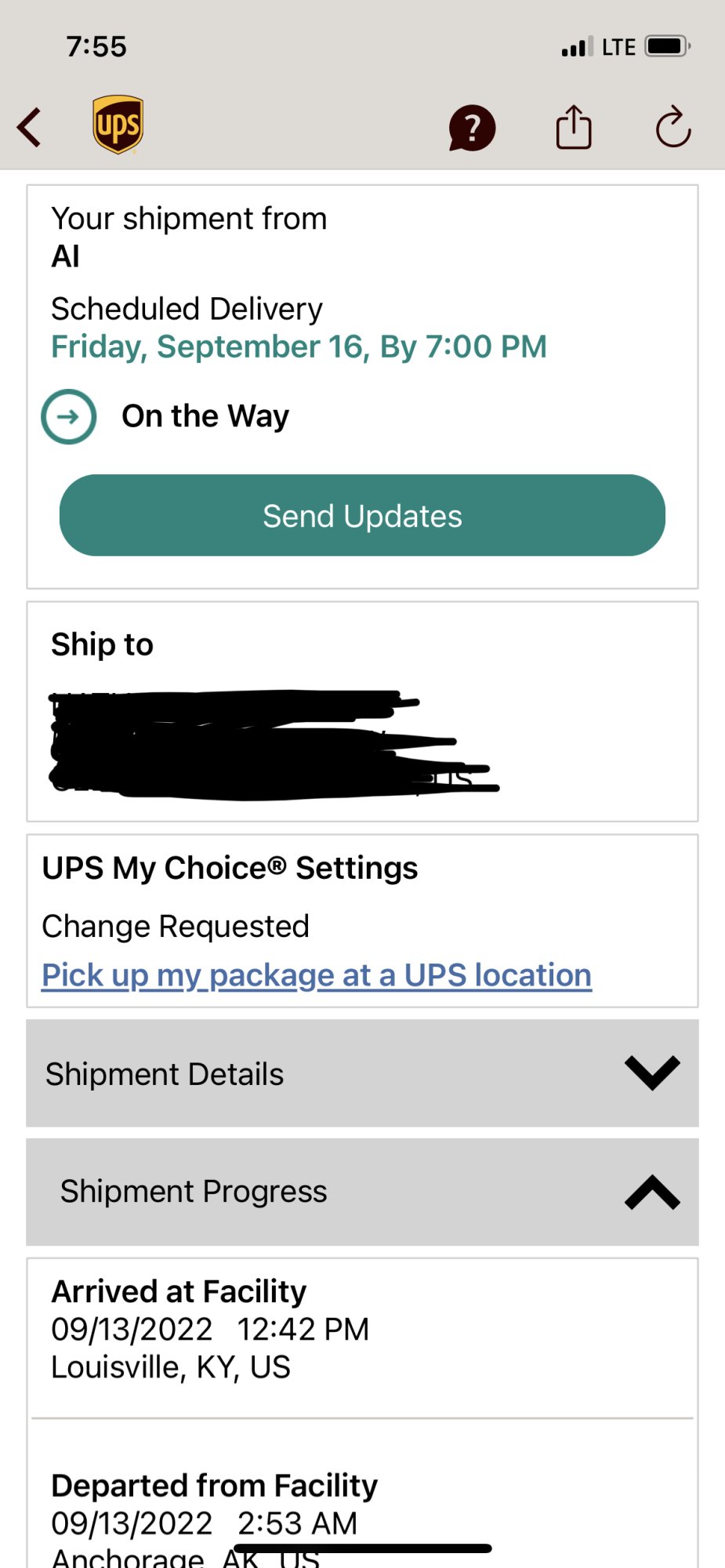Tap the back arrow icon

(x=30, y=127)
